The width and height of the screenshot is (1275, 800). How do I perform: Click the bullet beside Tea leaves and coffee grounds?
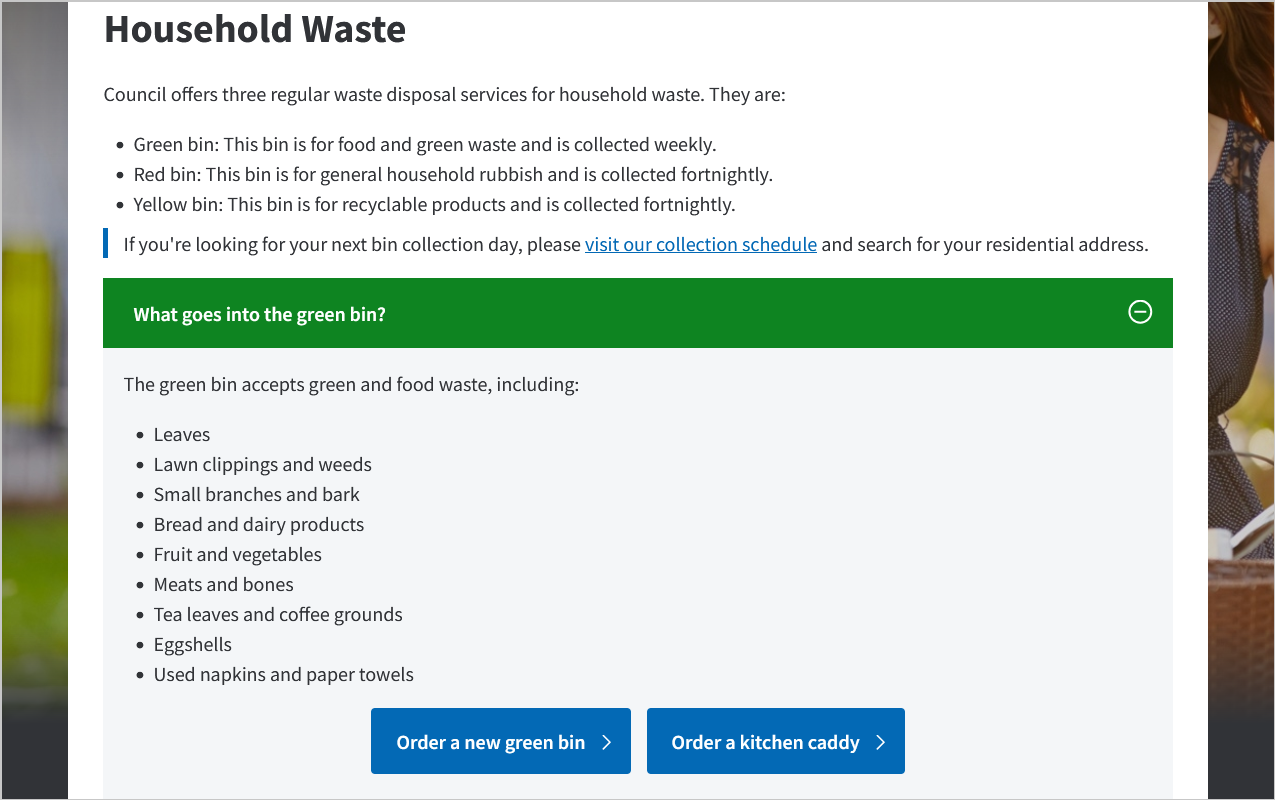pyautogui.click(x=140, y=614)
